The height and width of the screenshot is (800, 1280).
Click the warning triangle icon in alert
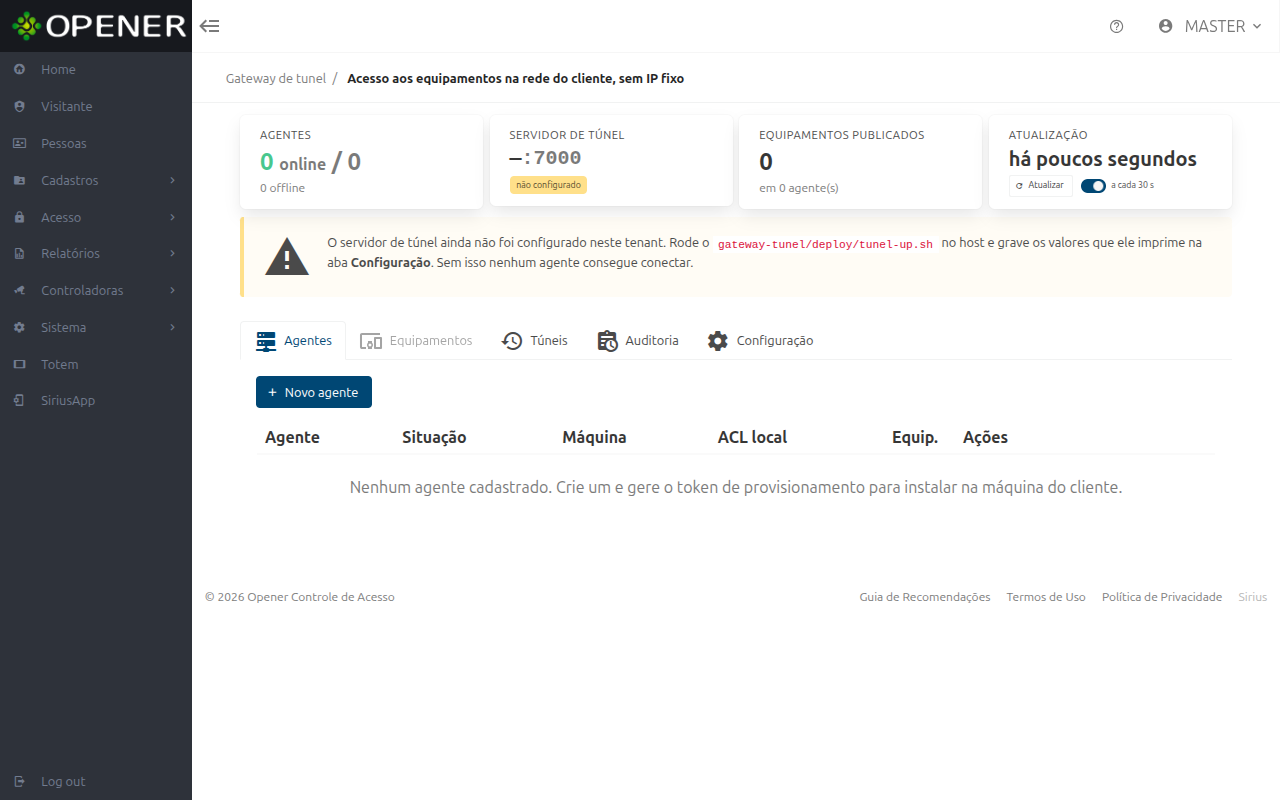(287, 256)
